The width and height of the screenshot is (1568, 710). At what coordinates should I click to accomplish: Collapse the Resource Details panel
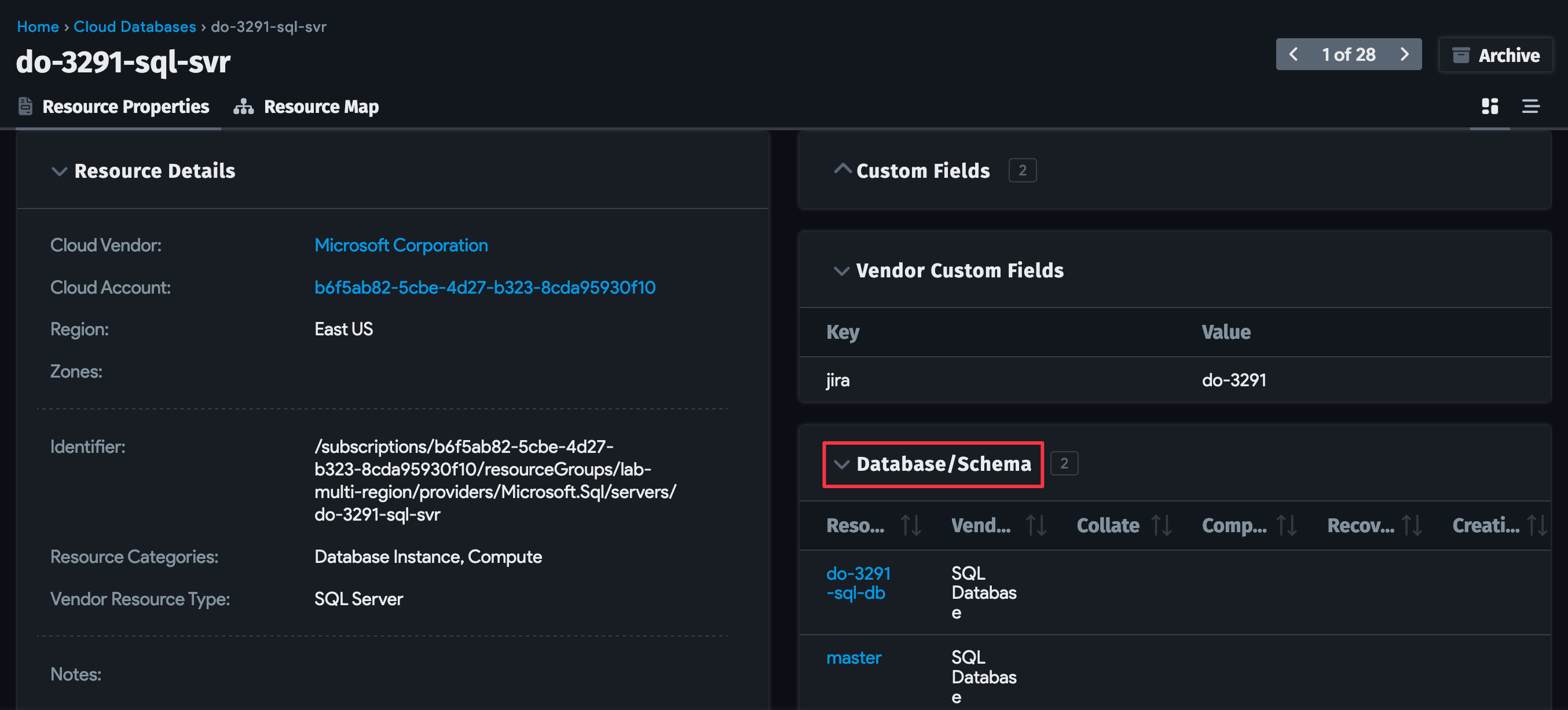pyautogui.click(x=59, y=171)
